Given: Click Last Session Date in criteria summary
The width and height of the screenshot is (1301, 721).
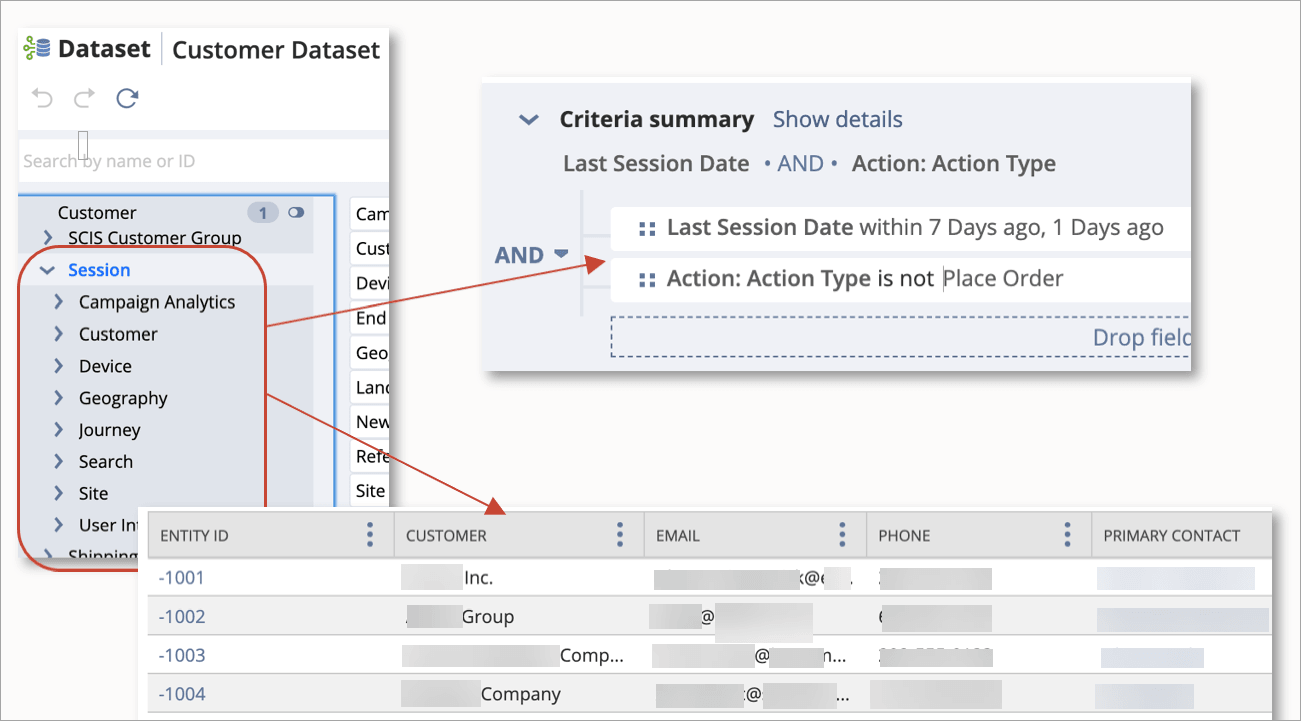Looking at the screenshot, I should coord(656,164).
